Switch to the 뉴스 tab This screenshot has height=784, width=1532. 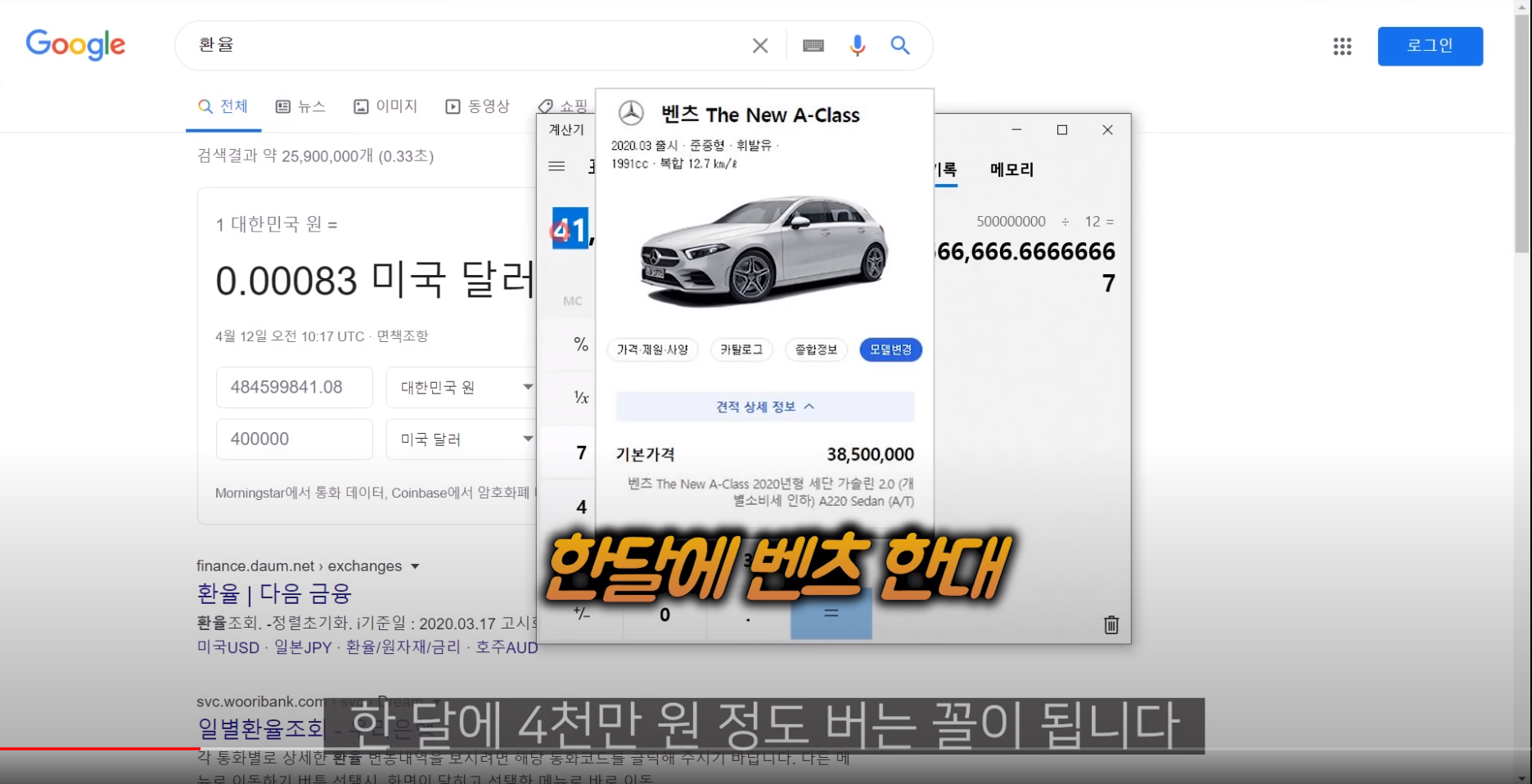(x=300, y=106)
